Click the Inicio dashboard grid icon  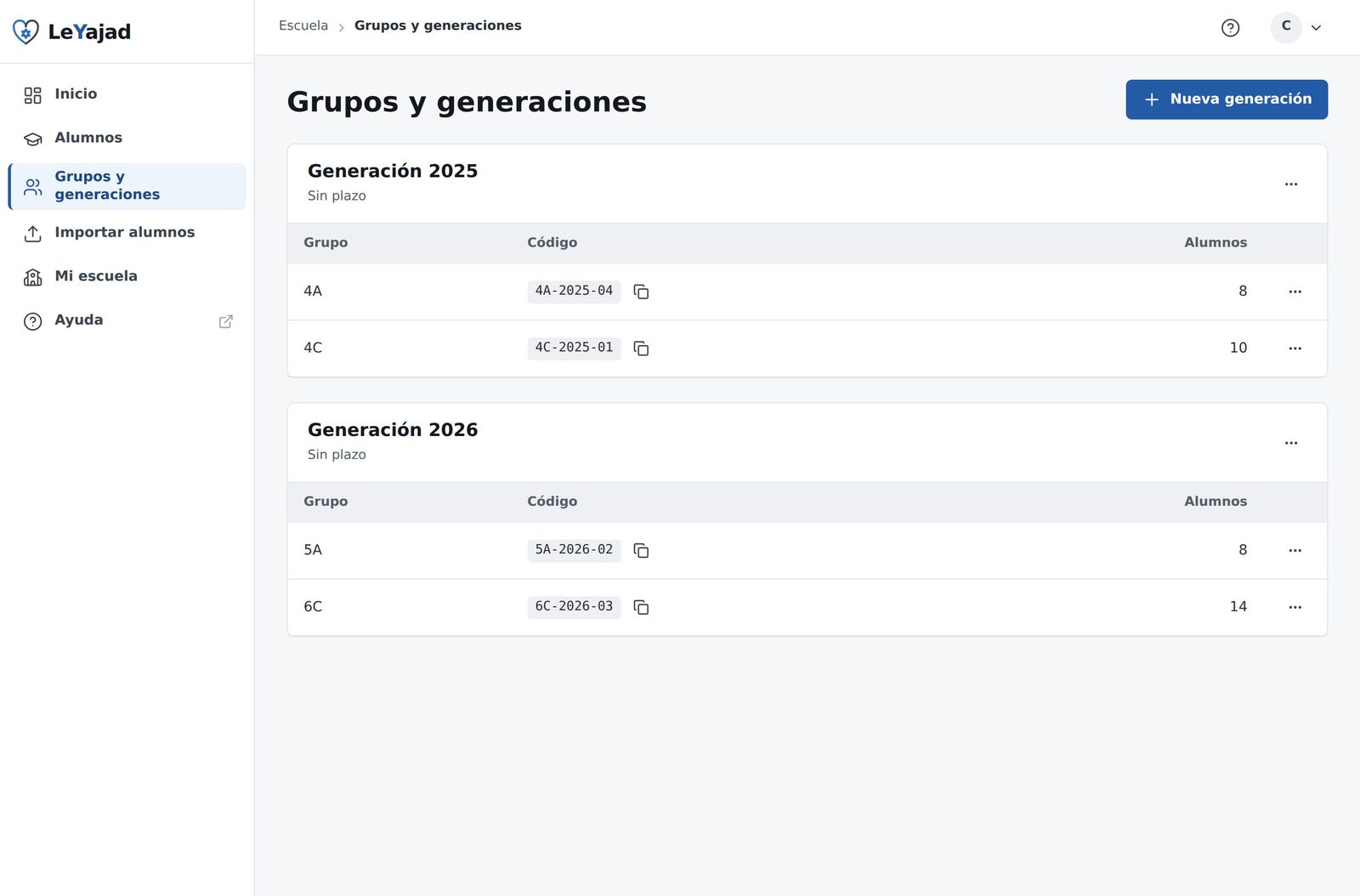[x=33, y=95]
